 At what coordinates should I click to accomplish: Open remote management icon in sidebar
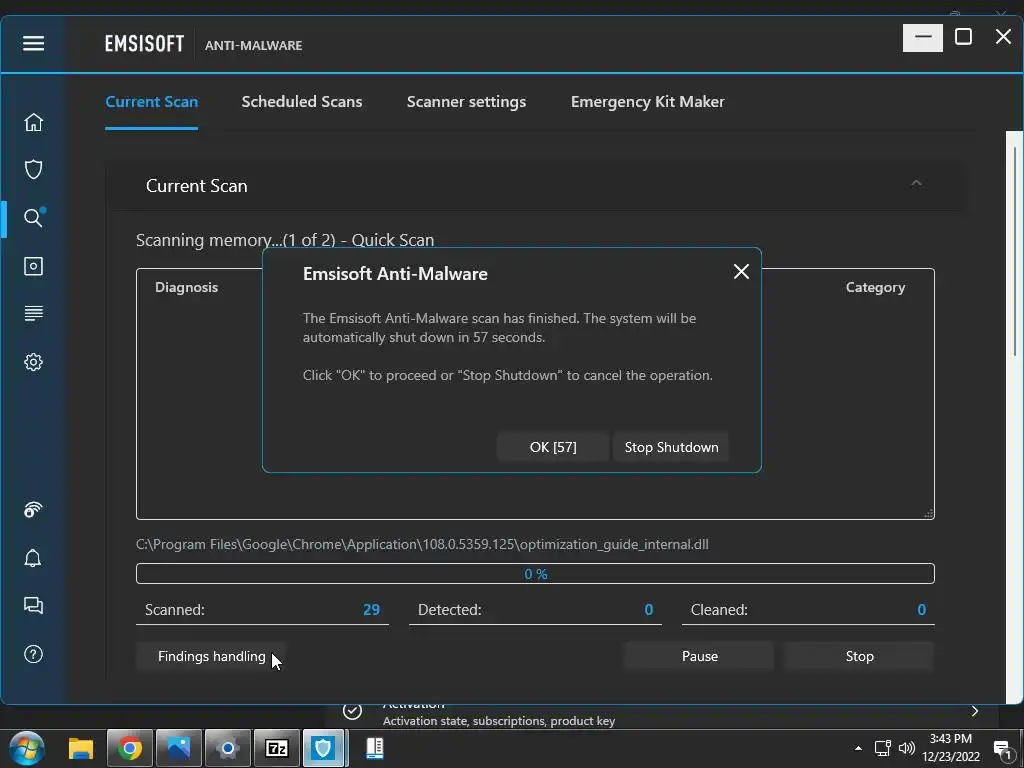click(33, 509)
